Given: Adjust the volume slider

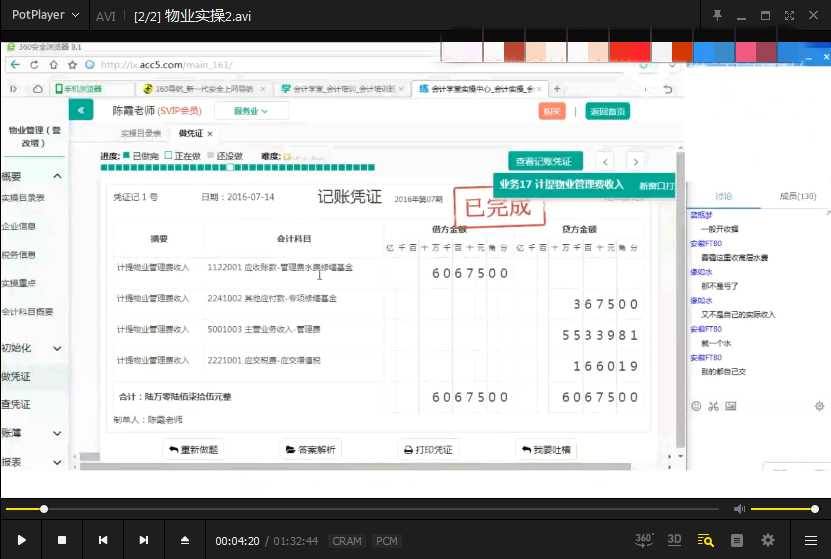Looking at the screenshot, I should [x=785, y=509].
